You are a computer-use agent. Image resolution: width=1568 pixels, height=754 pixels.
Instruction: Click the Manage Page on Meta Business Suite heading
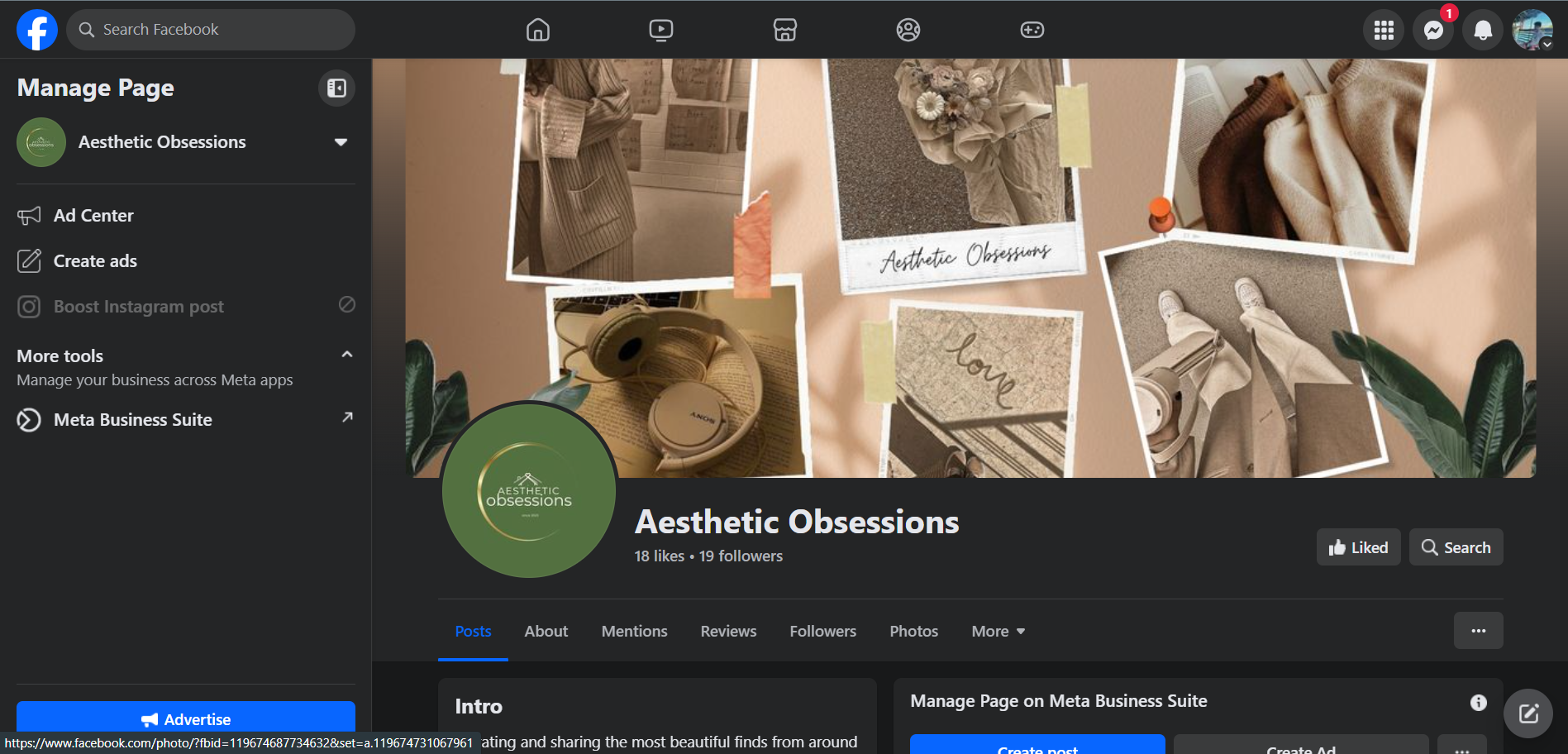1059,701
